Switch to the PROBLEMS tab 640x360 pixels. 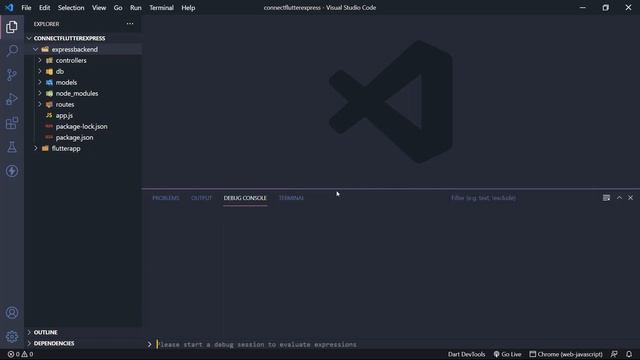tap(166, 198)
